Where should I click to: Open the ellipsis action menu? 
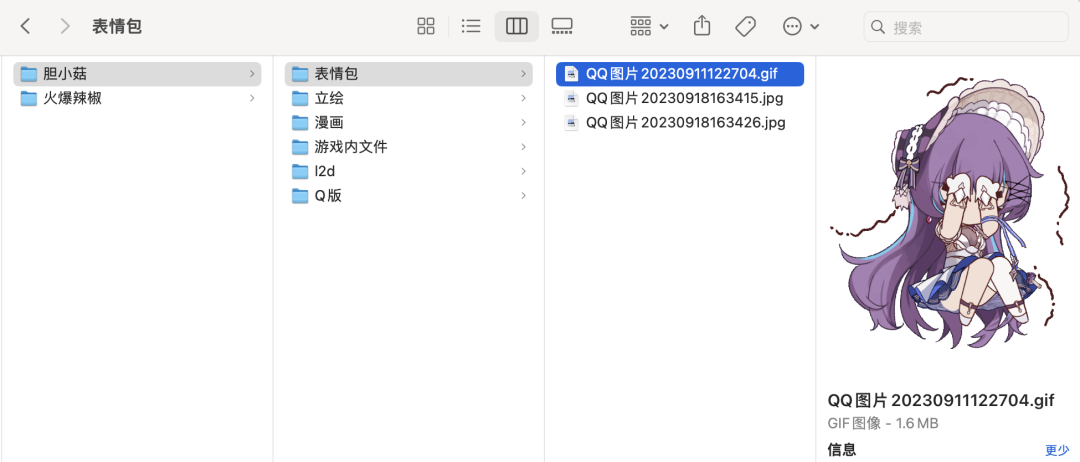[x=800, y=27]
